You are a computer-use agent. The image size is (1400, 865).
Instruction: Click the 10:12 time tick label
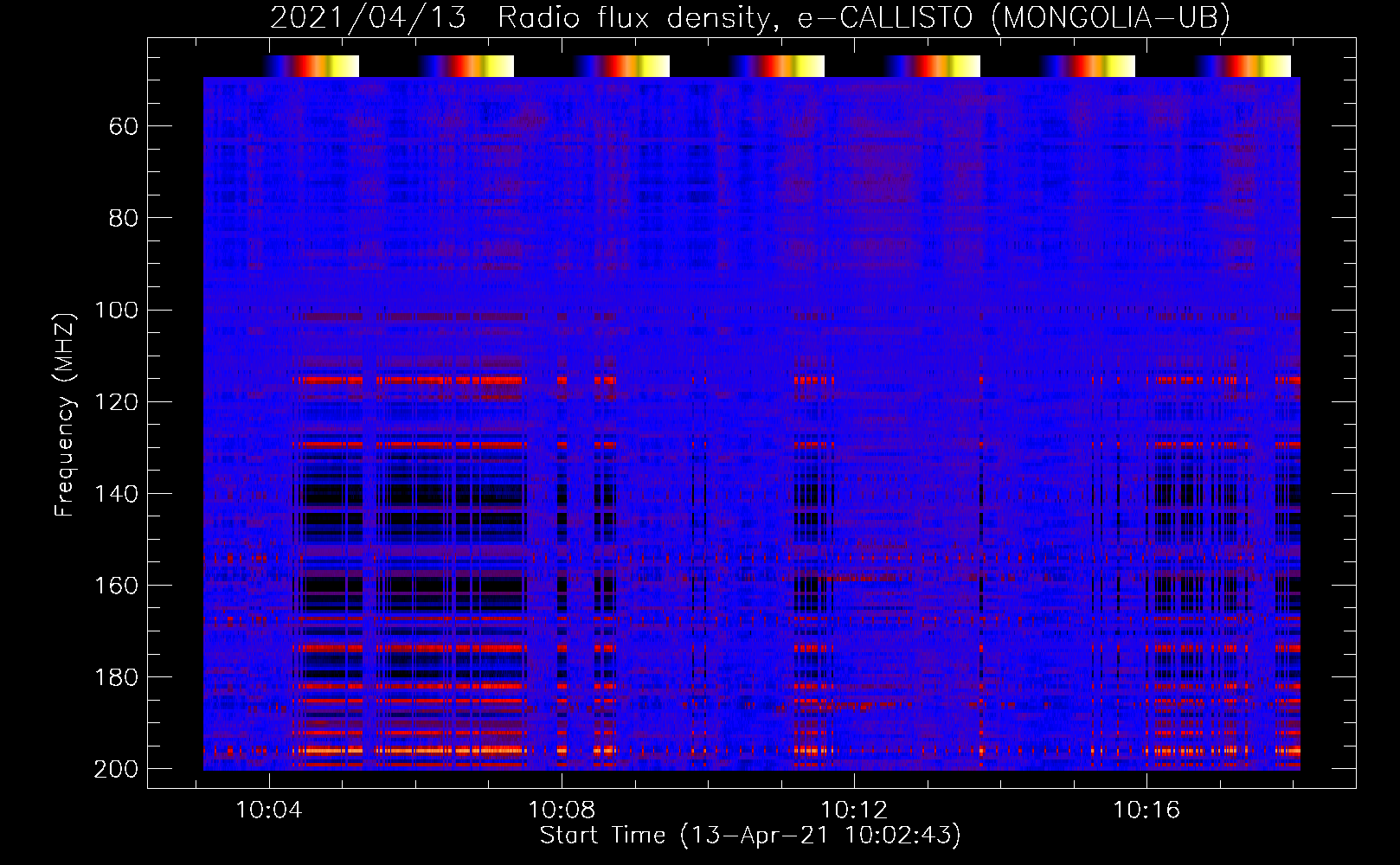[854, 810]
